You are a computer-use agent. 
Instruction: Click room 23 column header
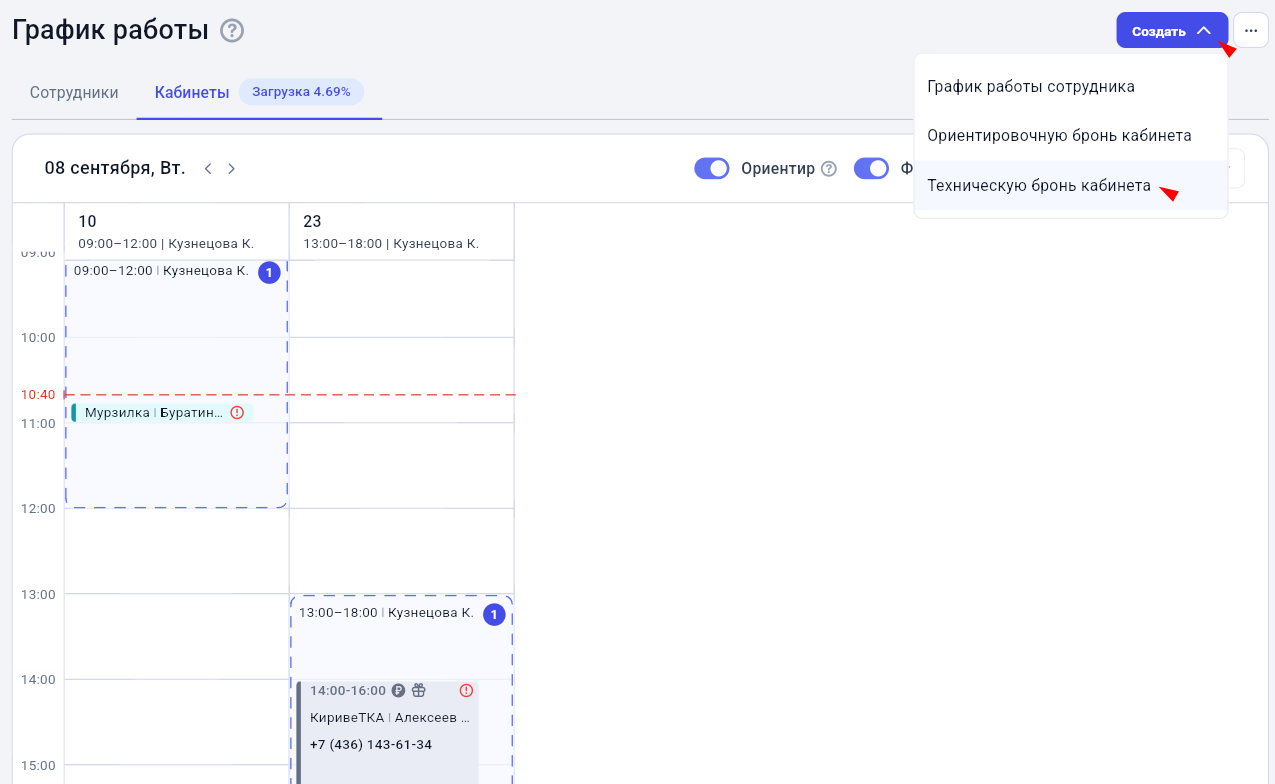(402, 232)
